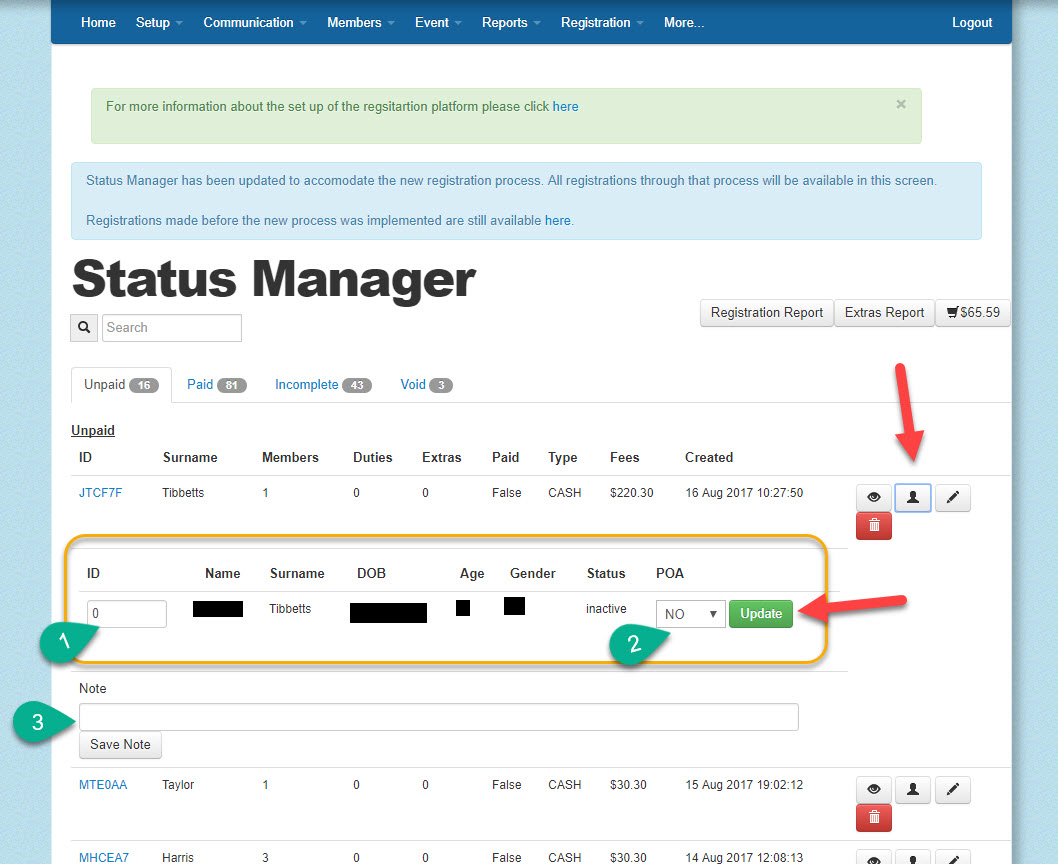The width and height of the screenshot is (1058, 864).
Task: Switch to the Paid tab
Action: pos(216,385)
